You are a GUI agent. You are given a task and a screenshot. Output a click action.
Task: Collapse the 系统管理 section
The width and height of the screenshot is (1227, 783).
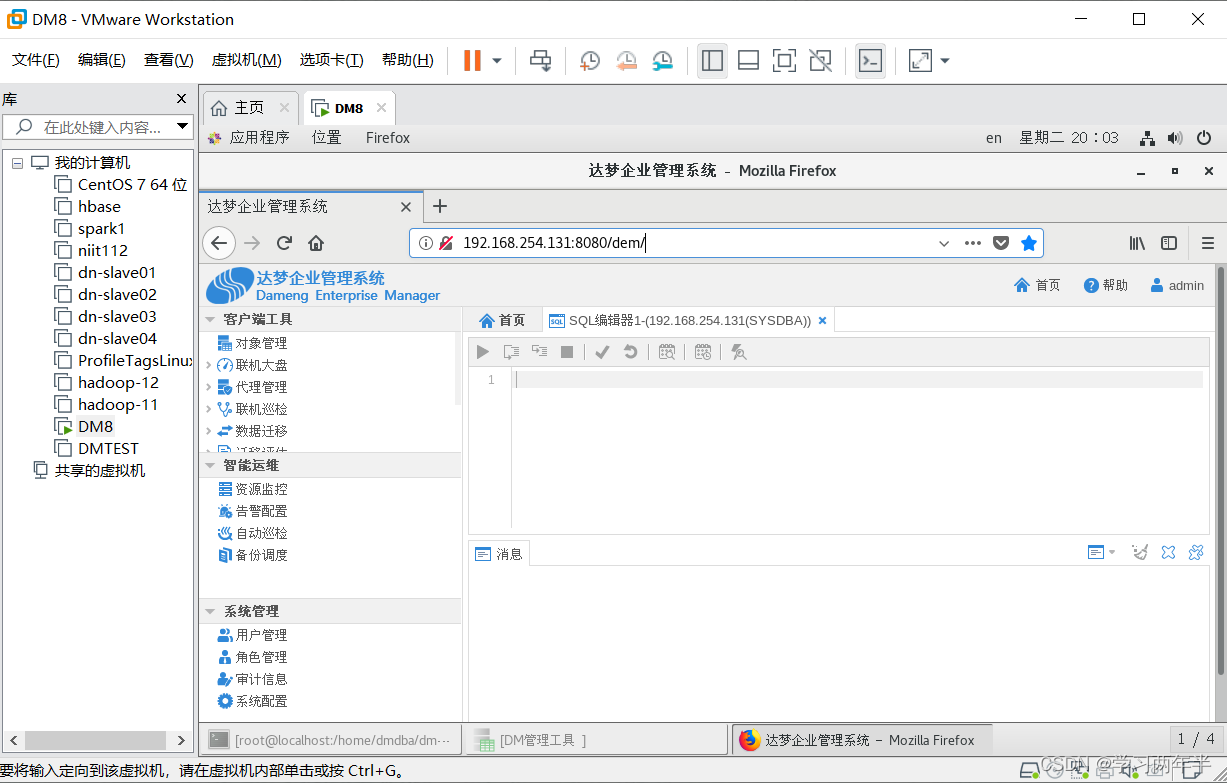pos(210,611)
